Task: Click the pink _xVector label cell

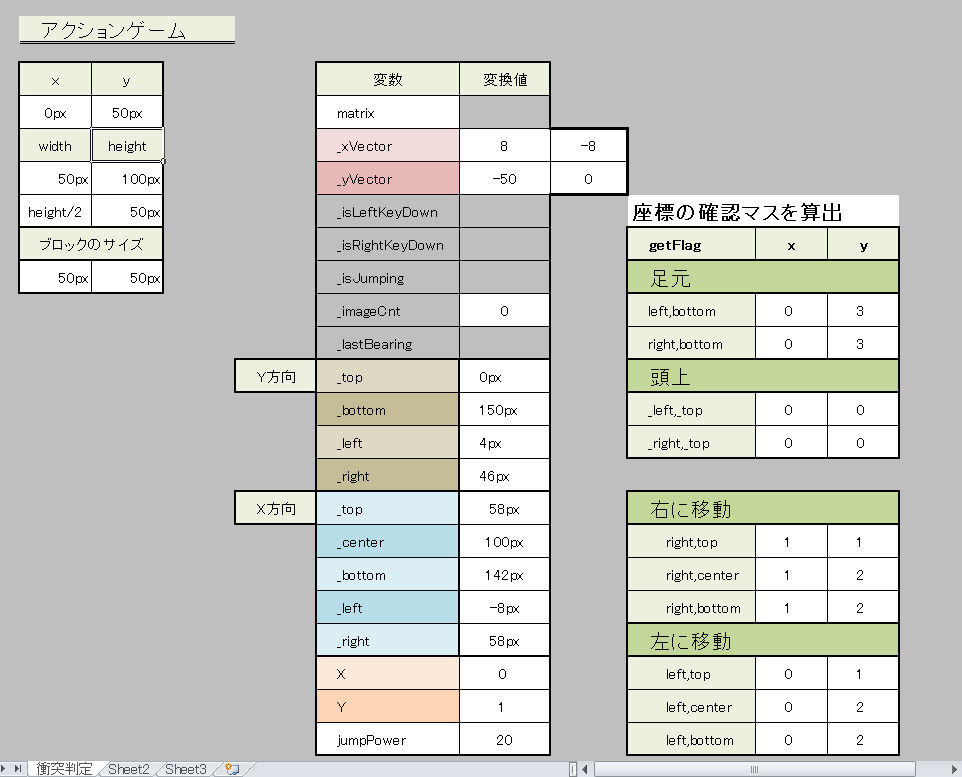Action: (x=388, y=146)
